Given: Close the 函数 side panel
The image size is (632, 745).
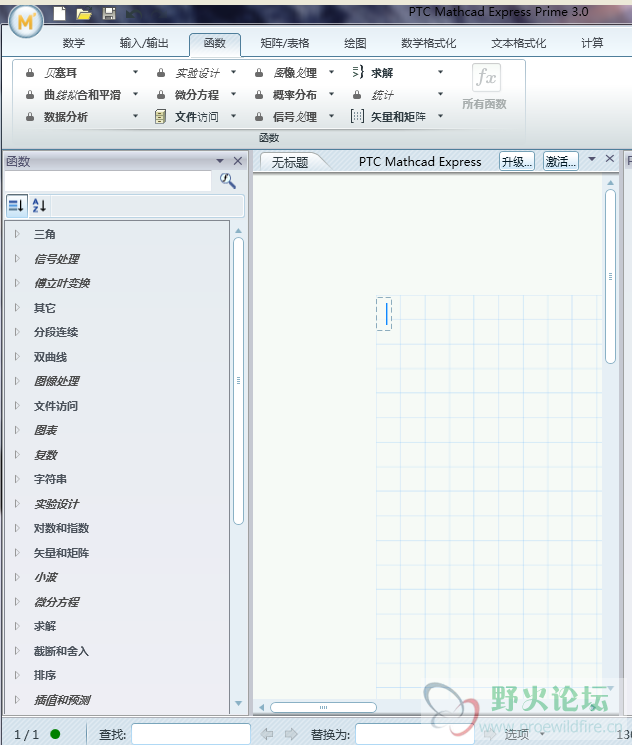Looking at the screenshot, I should (238, 161).
